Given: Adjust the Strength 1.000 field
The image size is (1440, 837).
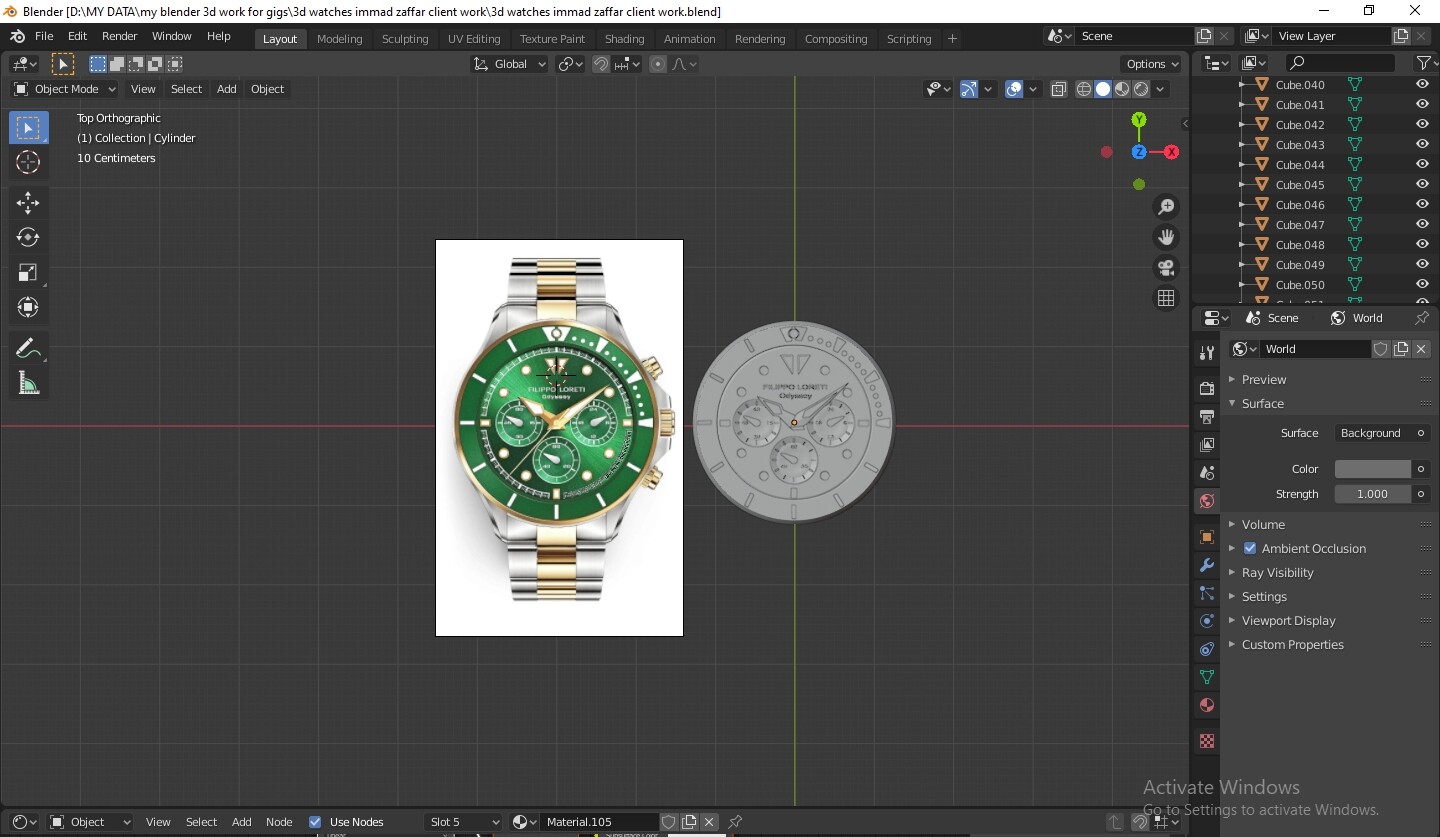Looking at the screenshot, I should [1372, 494].
